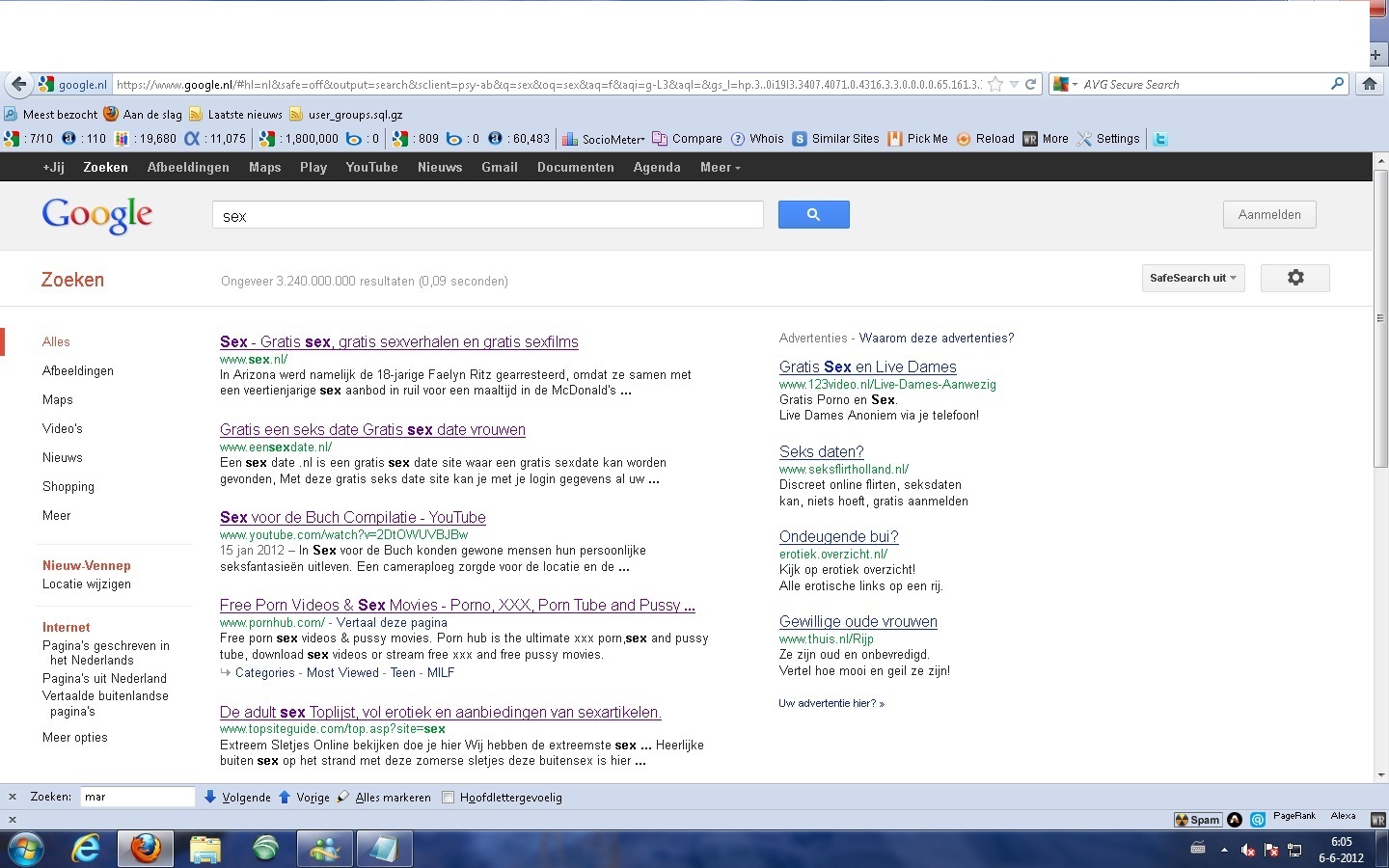Find next match with Volgende arrow

click(x=237, y=798)
